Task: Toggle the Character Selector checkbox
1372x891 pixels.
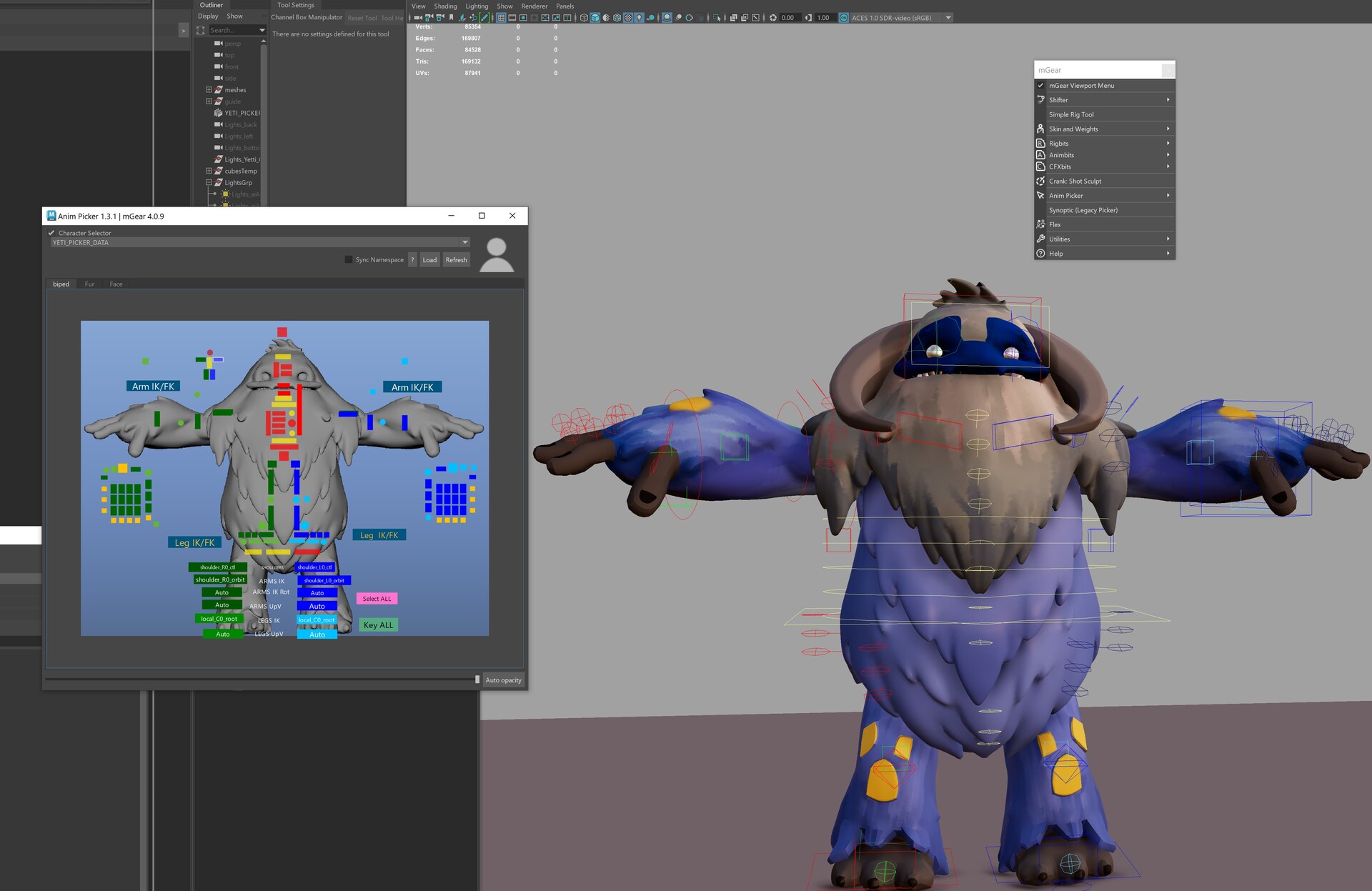Action: tap(51, 233)
